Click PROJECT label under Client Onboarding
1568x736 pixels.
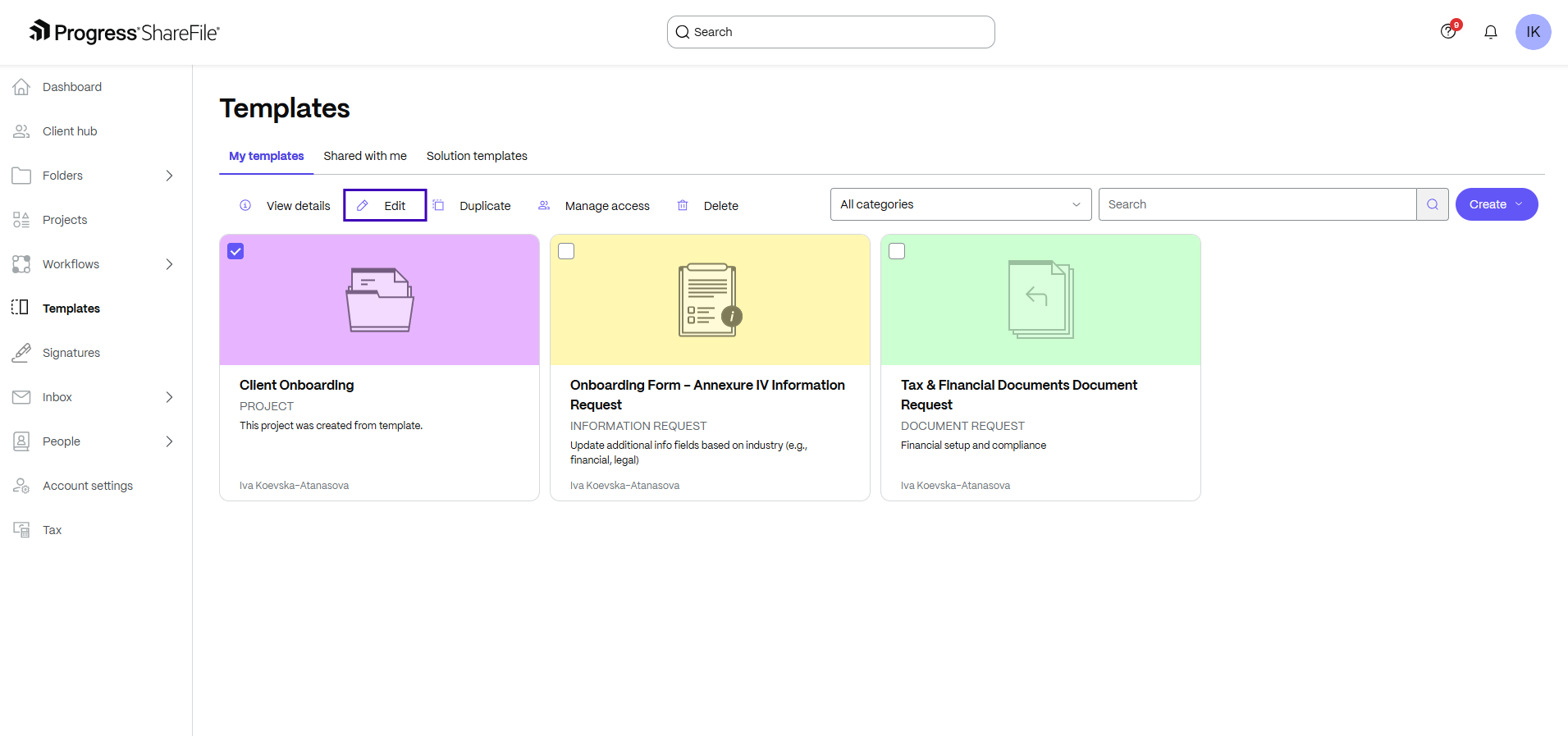coord(267,406)
